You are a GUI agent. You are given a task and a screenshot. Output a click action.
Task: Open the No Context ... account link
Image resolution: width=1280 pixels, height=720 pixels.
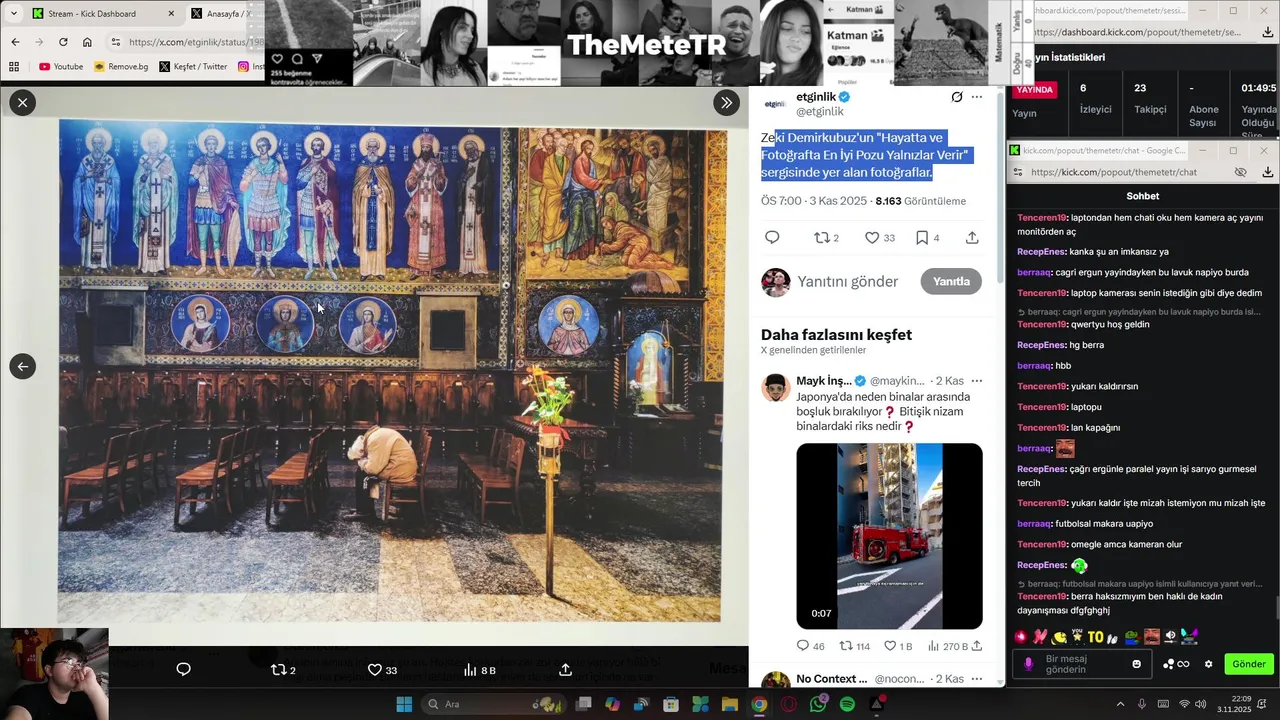832,679
